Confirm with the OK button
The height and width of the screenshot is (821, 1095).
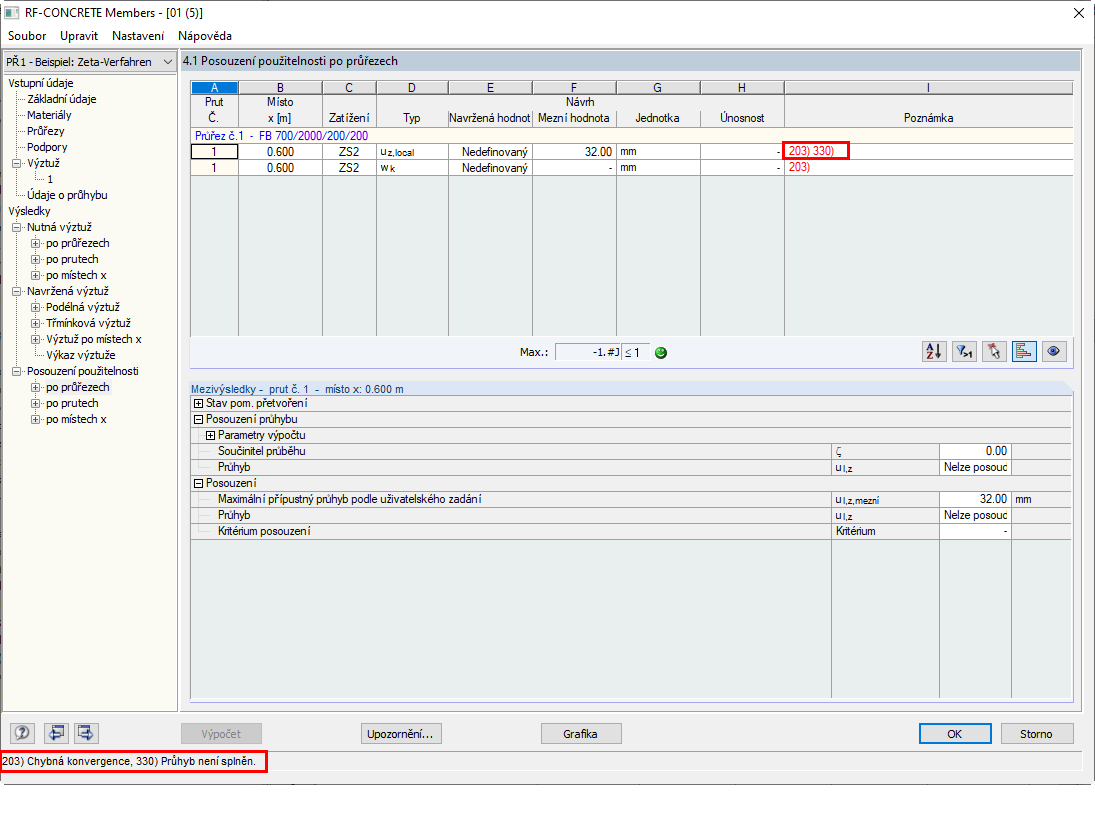coord(955,734)
